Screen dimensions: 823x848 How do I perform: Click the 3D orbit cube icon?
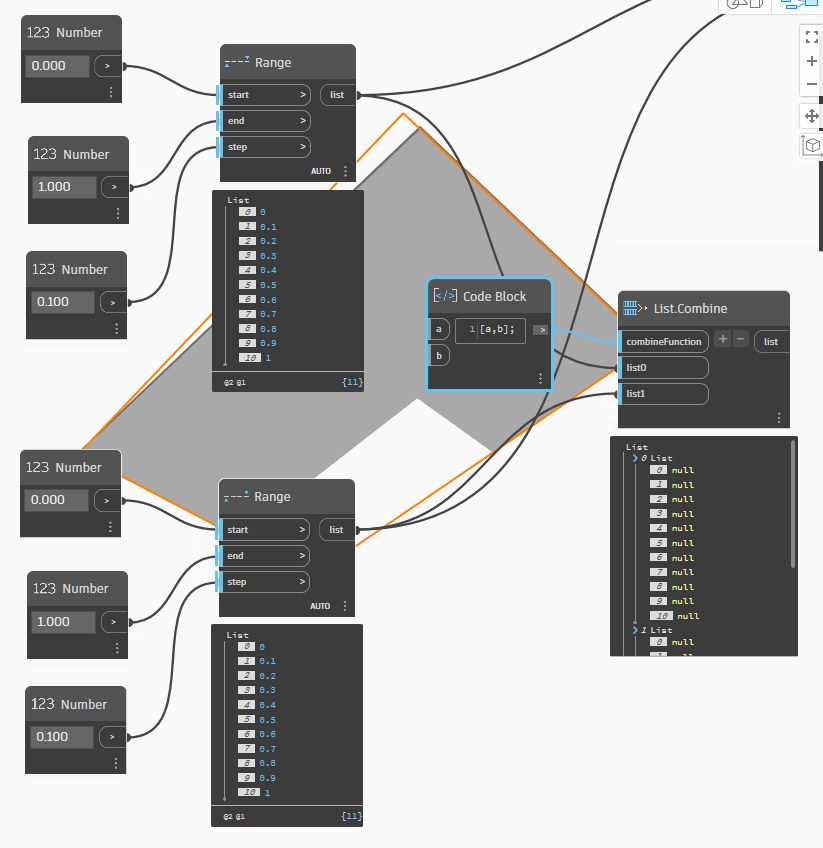(812, 146)
